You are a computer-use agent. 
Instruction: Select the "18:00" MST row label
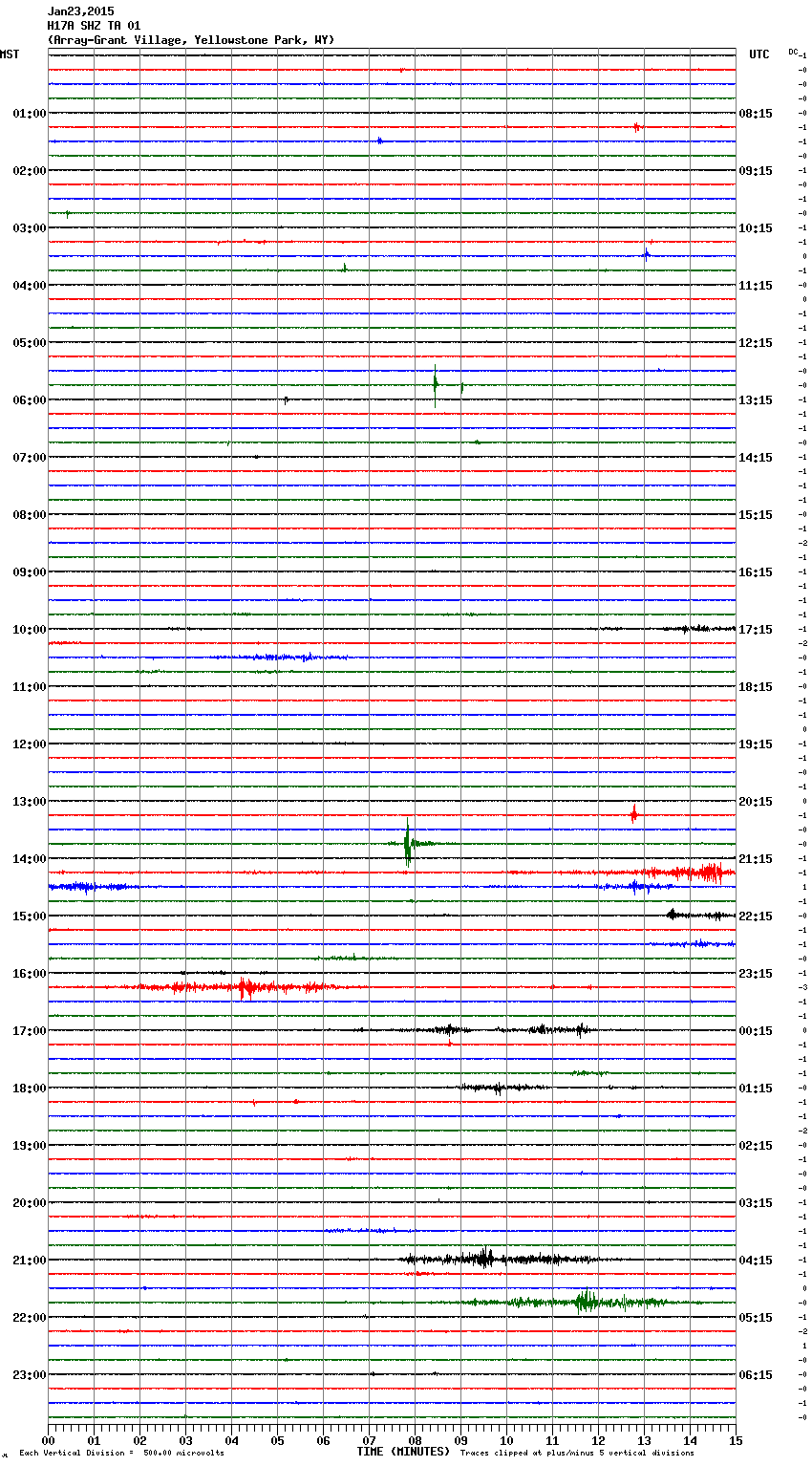click(30, 1089)
